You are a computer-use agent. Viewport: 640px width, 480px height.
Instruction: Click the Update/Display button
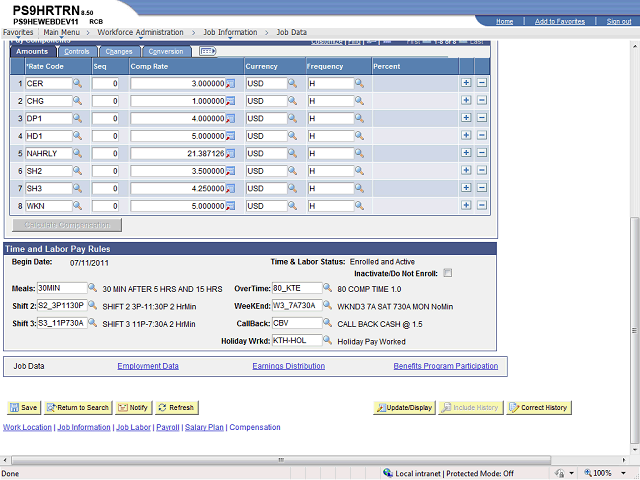404,407
